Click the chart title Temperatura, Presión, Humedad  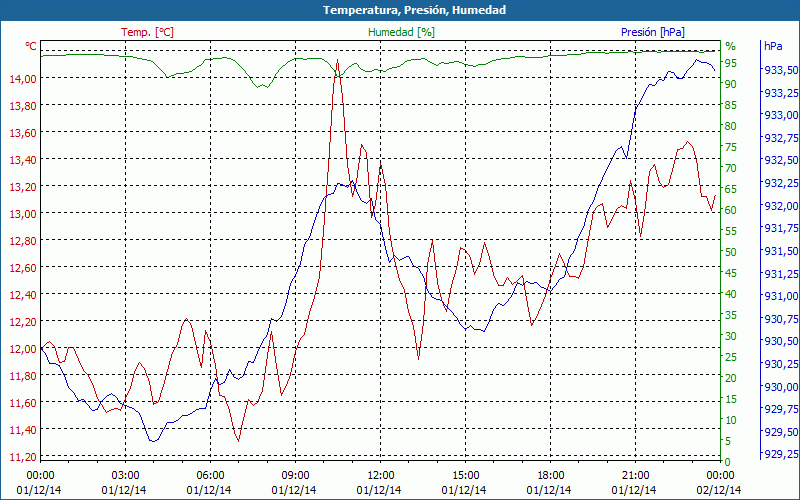coord(400,10)
